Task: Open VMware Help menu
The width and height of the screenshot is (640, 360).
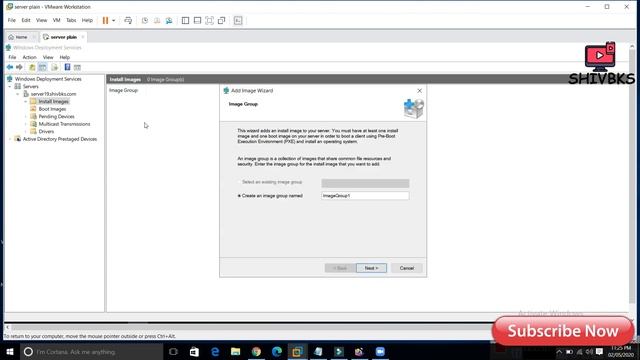Action: coord(87,20)
